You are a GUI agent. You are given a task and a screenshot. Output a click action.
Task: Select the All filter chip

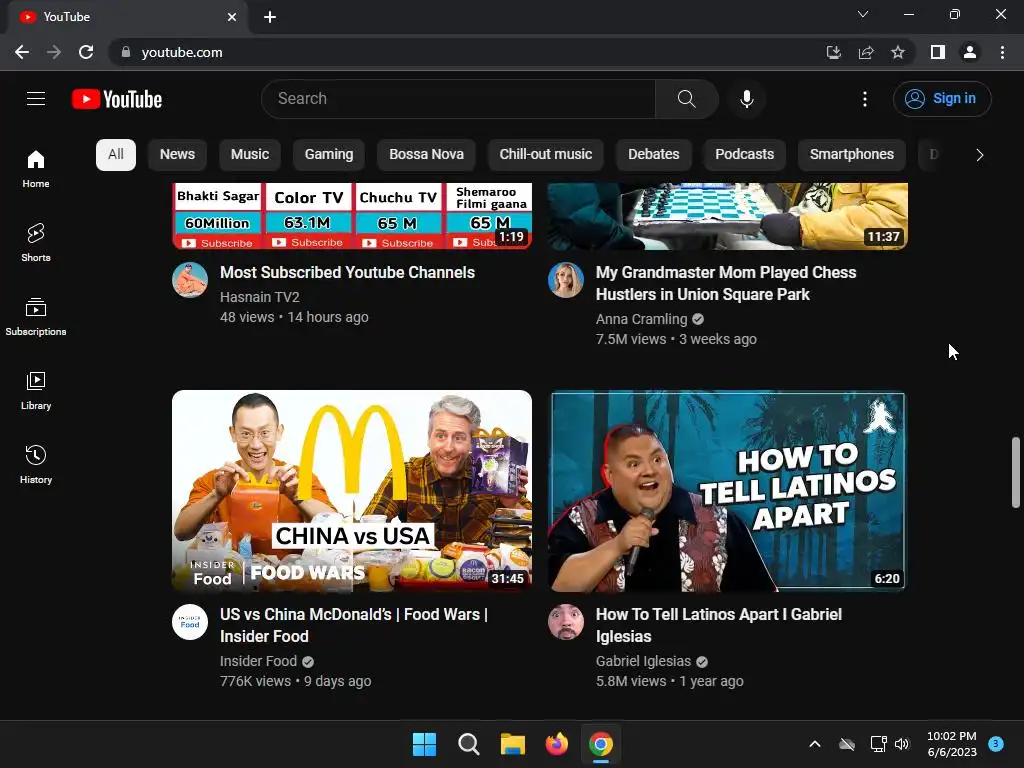tap(116, 155)
